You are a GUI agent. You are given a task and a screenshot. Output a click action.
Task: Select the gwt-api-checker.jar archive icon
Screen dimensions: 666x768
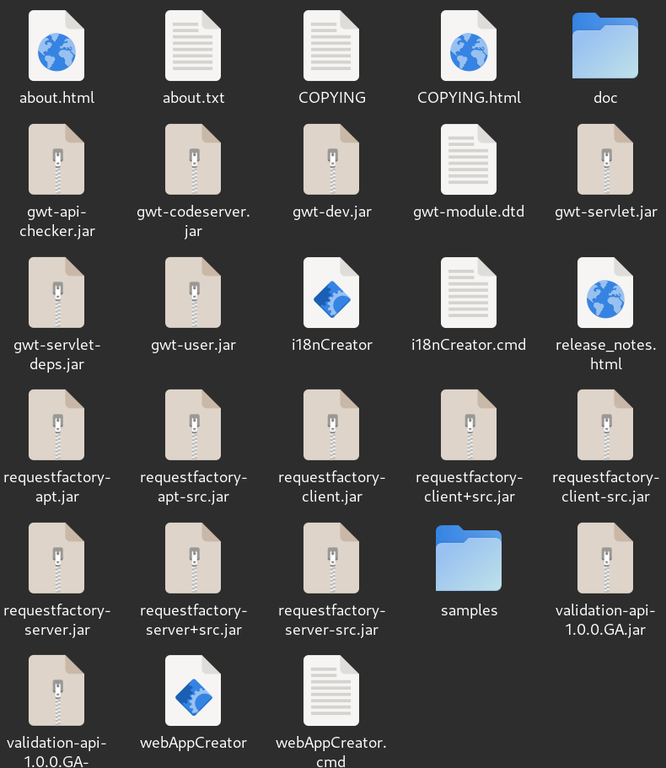click(x=56, y=159)
